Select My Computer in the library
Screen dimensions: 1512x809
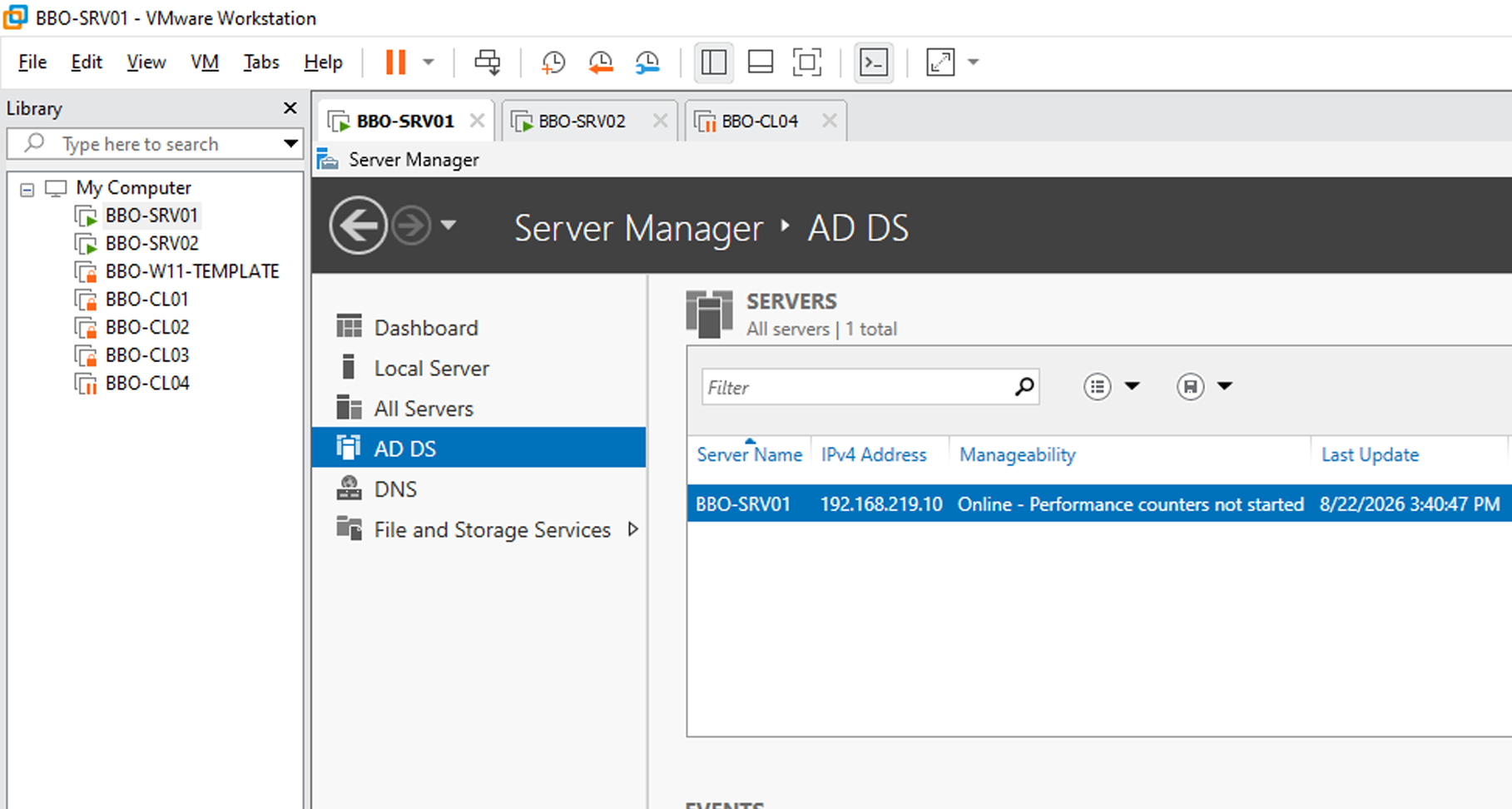(x=133, y=188)
